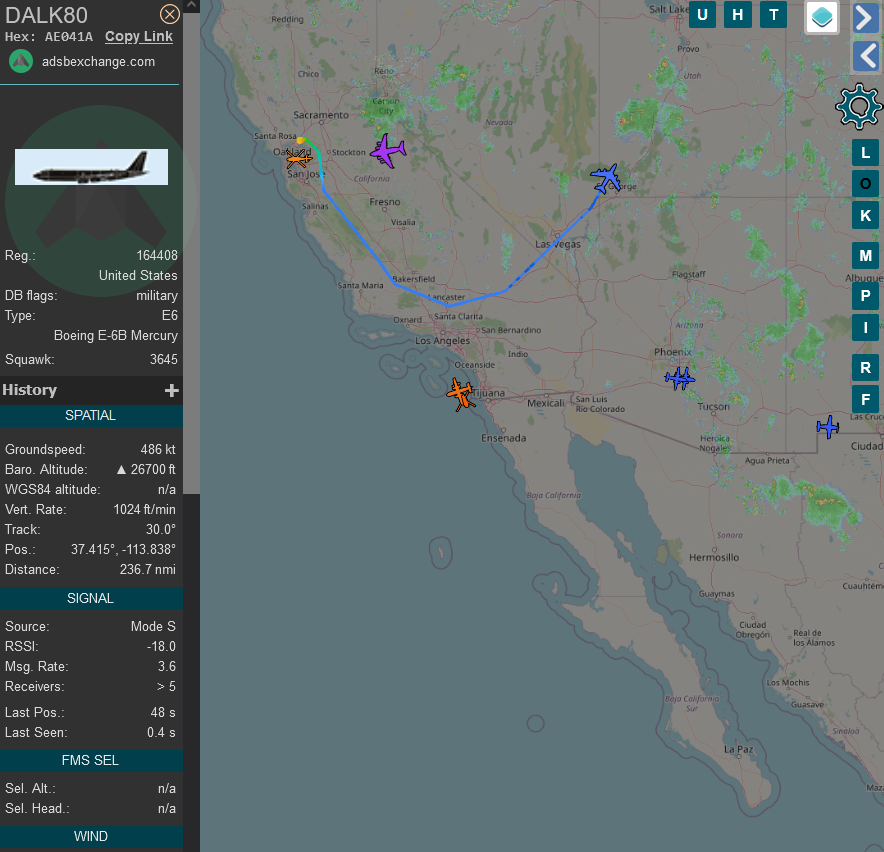Click groundspeed value 486 kt
This screenshot has width=884, height=852.
(x=158, y=449)
